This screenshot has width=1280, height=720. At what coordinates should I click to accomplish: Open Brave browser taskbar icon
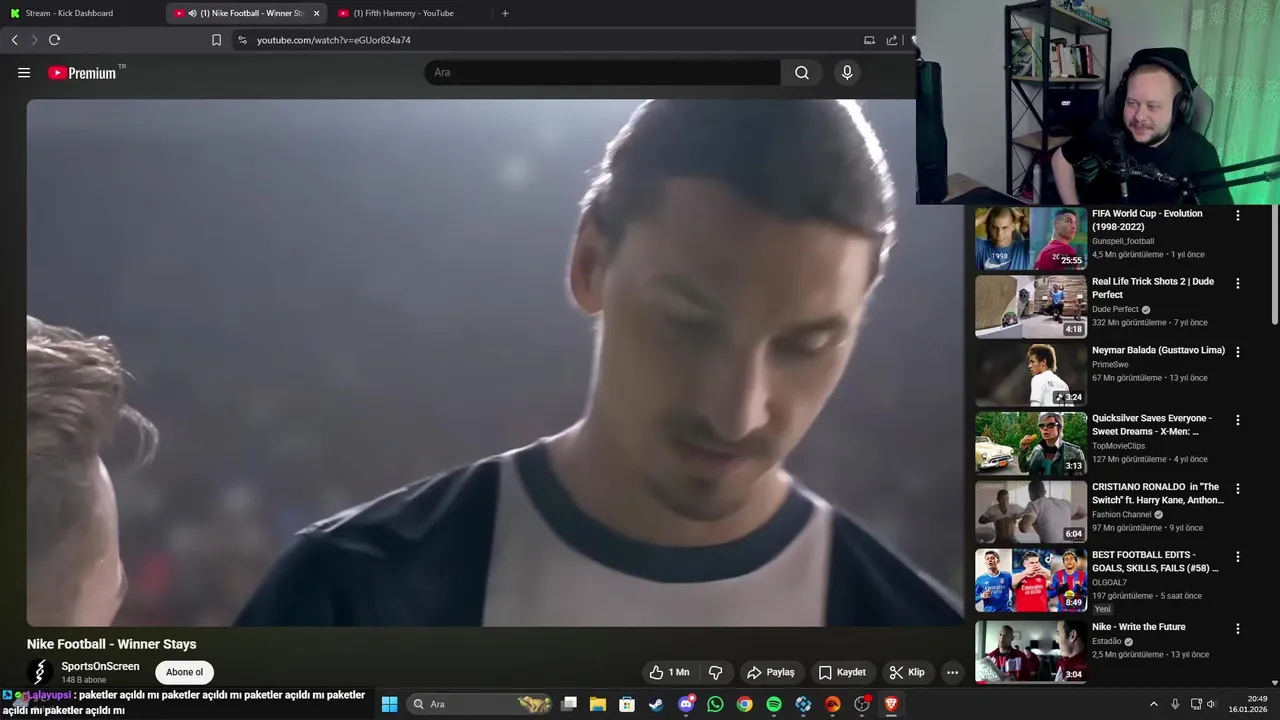[891, 704]
